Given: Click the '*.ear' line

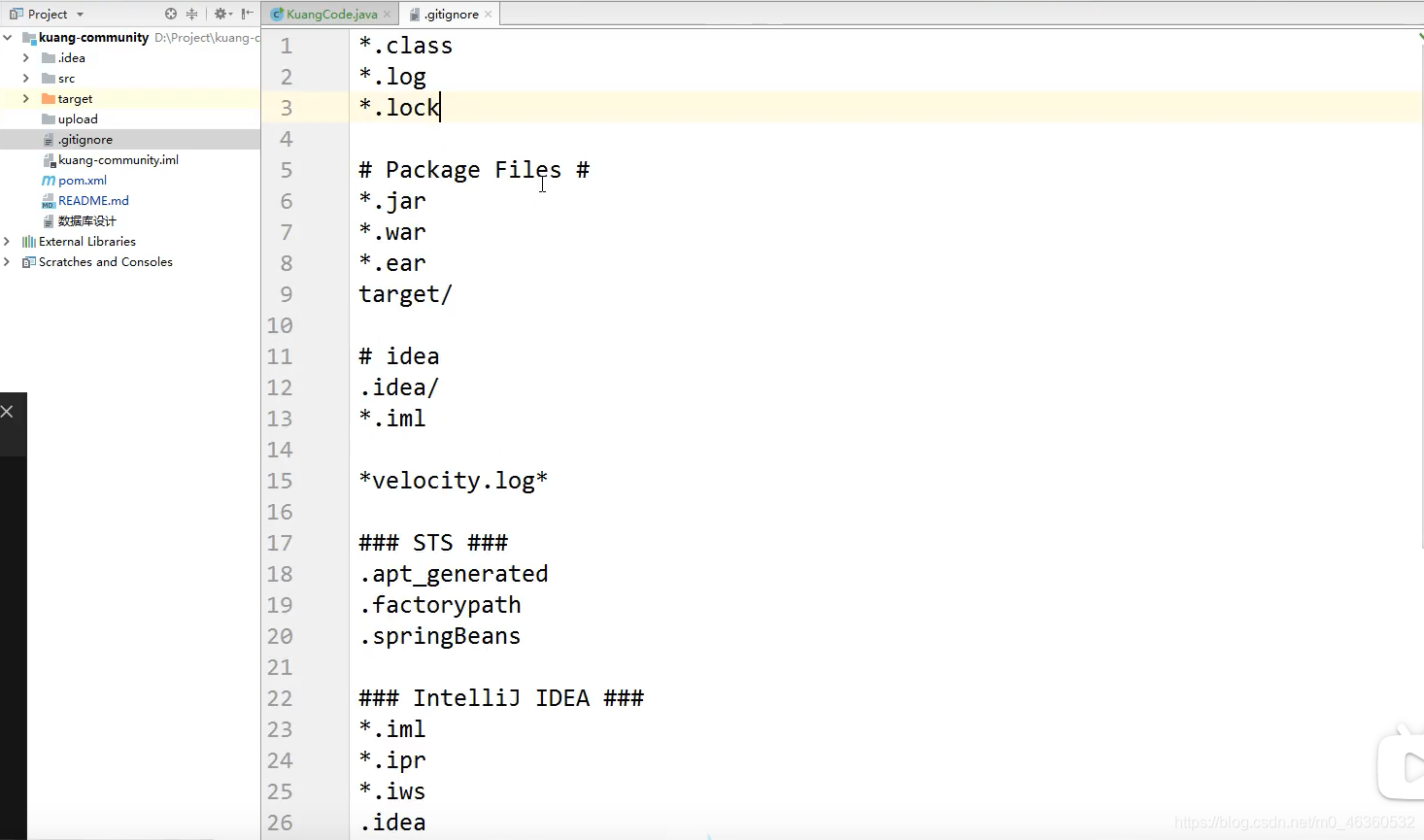Looking at the screenshot, I should pos(392,263).
